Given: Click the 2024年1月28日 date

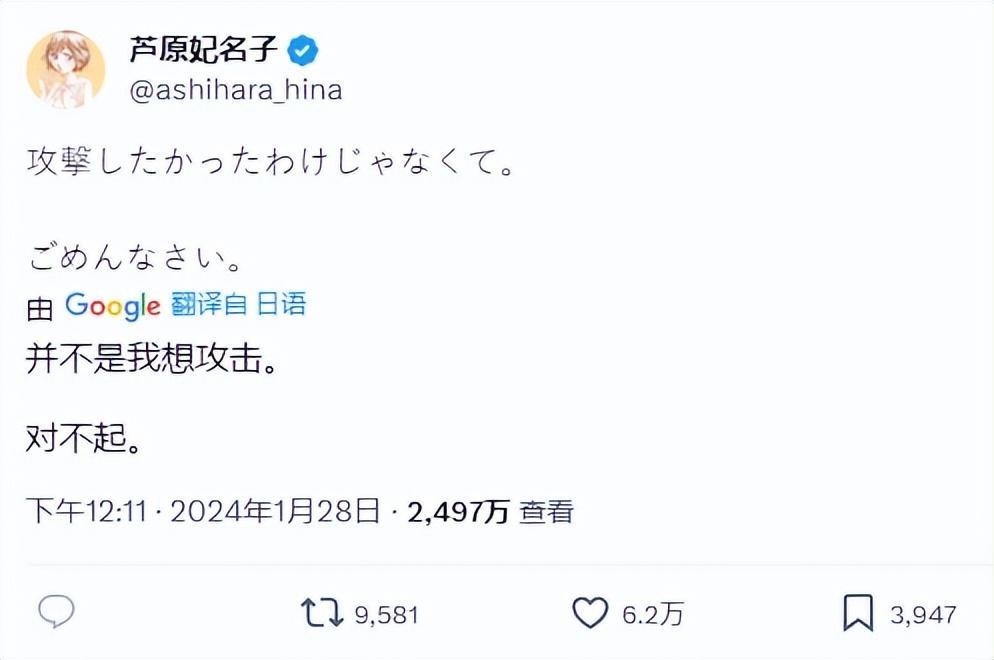Looking at the screenshot, I should coord(276,512).
